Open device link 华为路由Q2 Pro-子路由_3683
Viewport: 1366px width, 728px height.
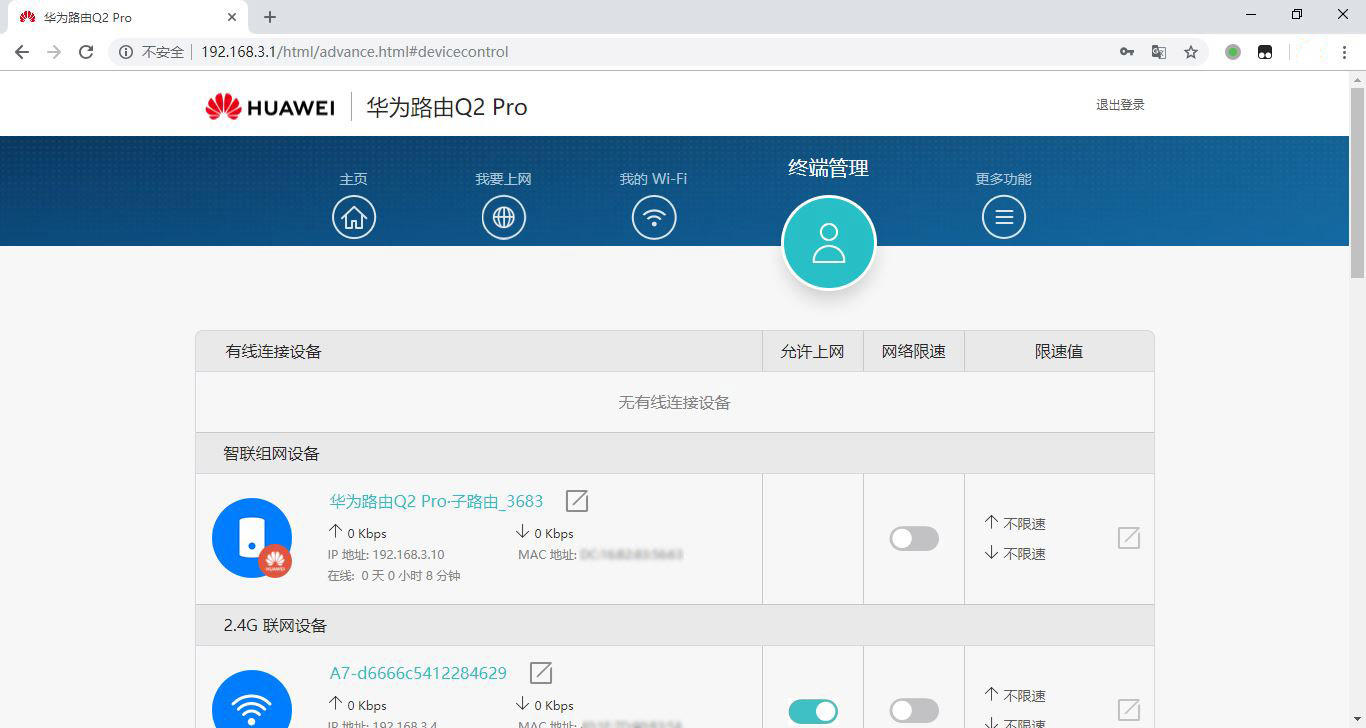tap(437, 501)
